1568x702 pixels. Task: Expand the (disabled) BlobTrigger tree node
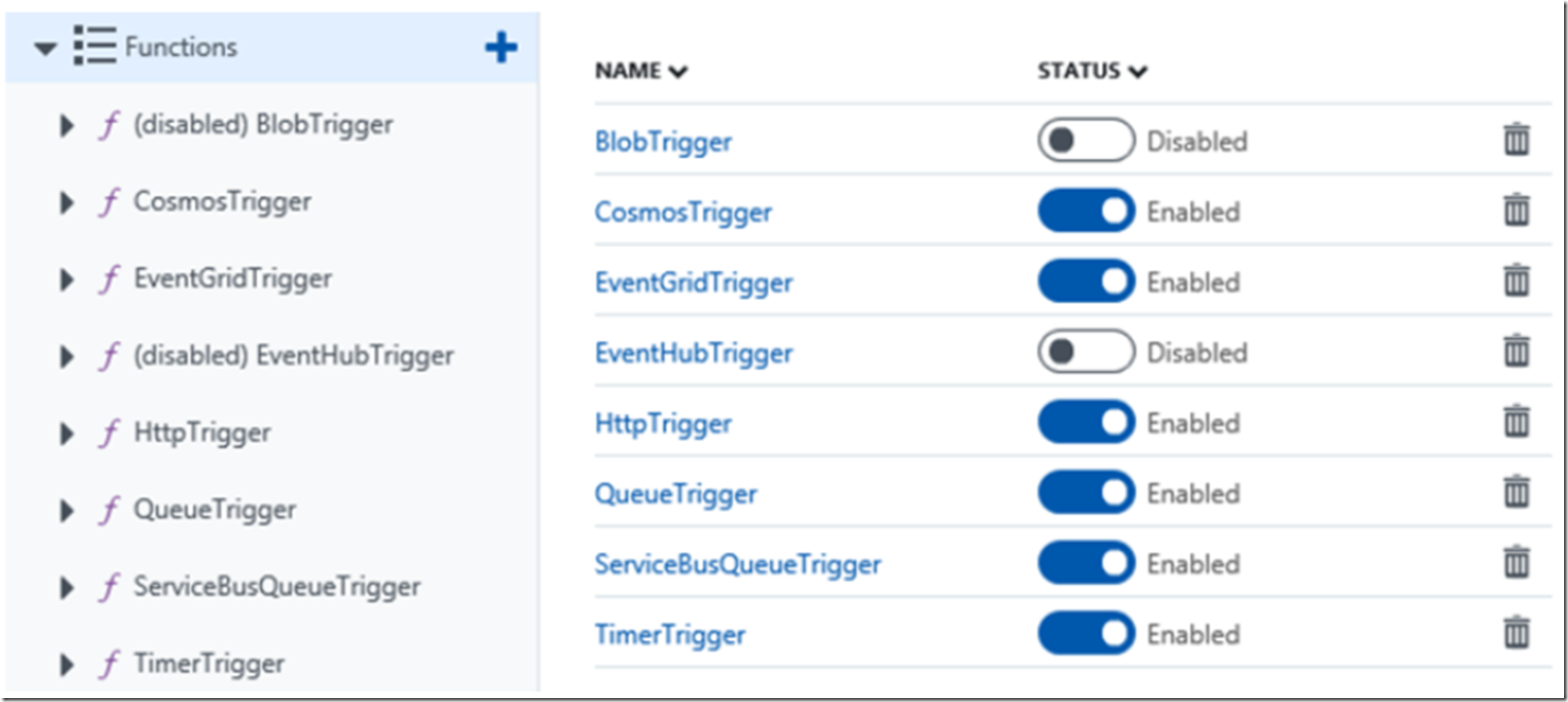click(x=67, y=125)
